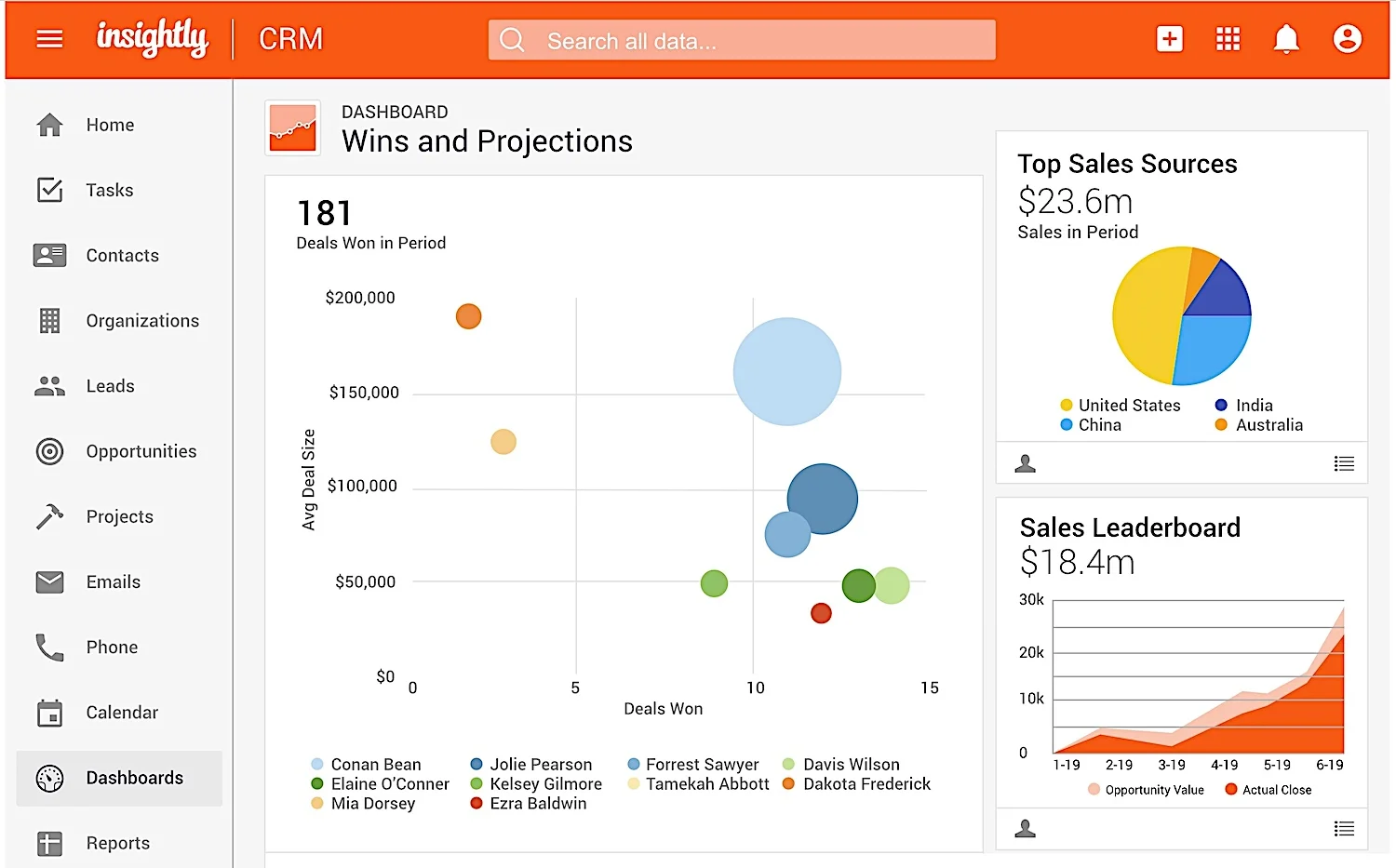
Task: Toggle Actual Close legend in leaderboard
Action: (x=1268, y=789)
